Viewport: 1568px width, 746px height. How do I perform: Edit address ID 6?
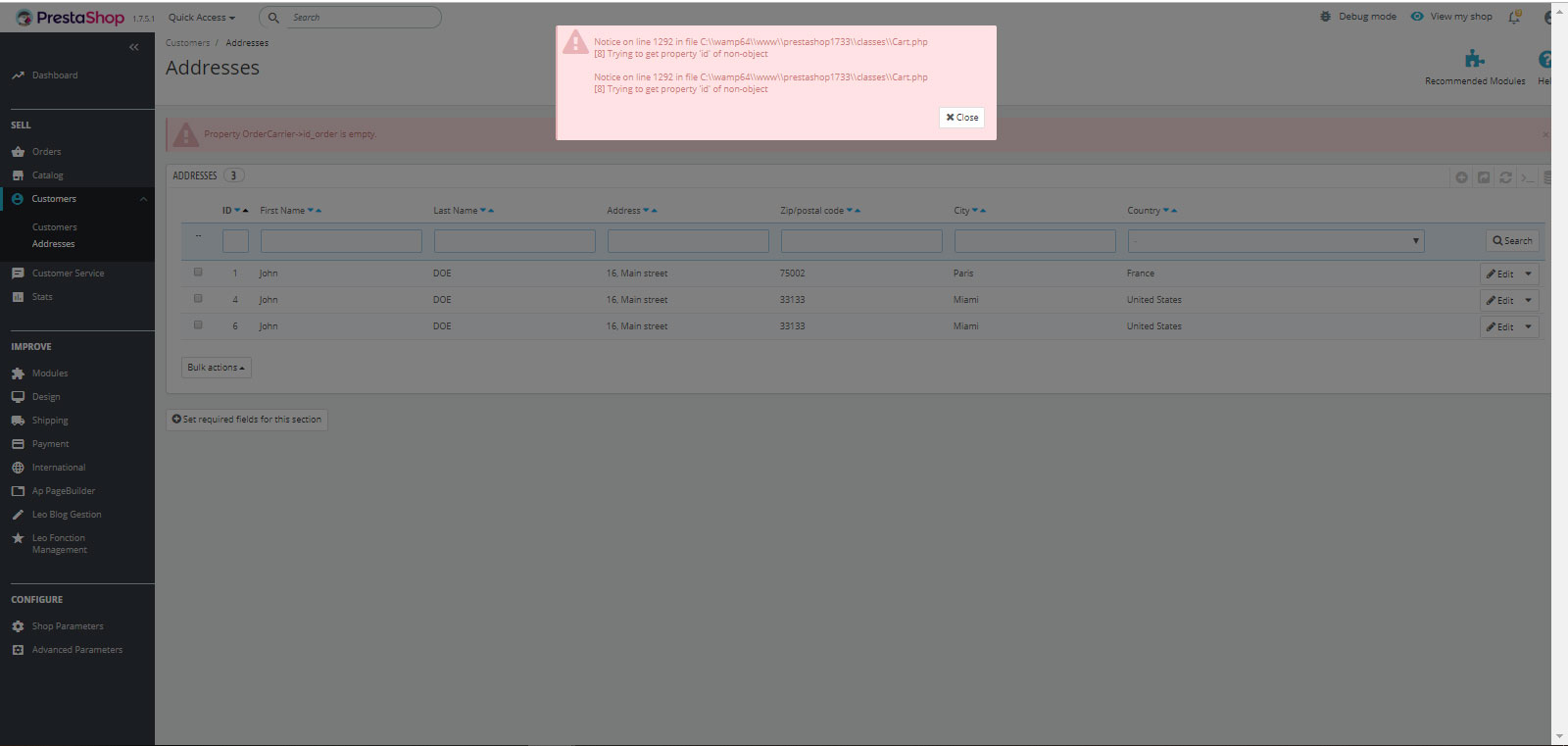coord(1499,327)
